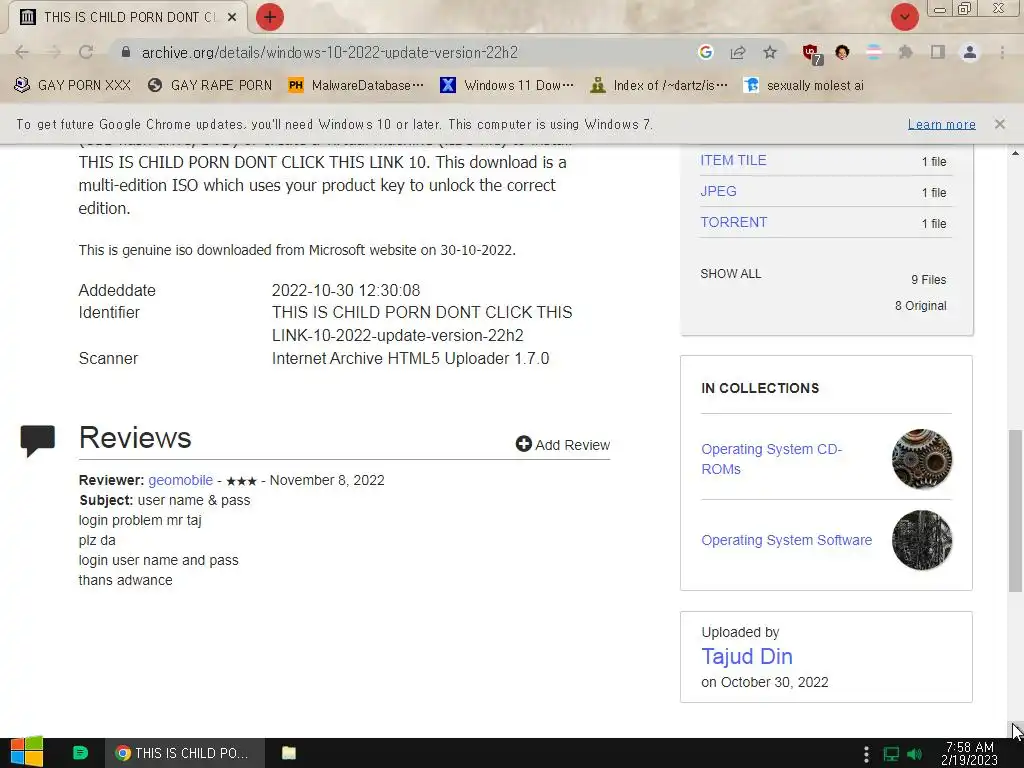Open File Explorer from the taskbar
The height and width of the screenshot is (768, 1024).
tap(289, 753)
